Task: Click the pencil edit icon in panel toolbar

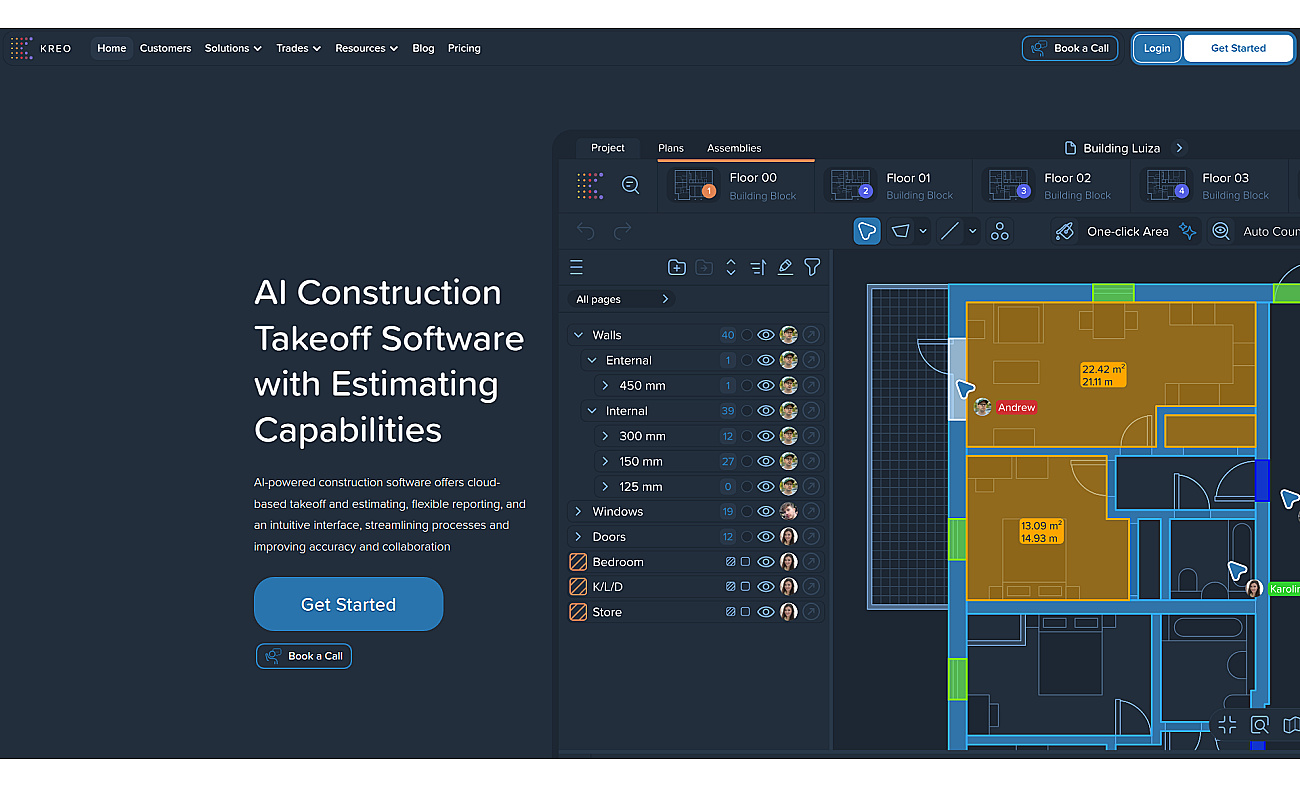Action: (785, 267)
